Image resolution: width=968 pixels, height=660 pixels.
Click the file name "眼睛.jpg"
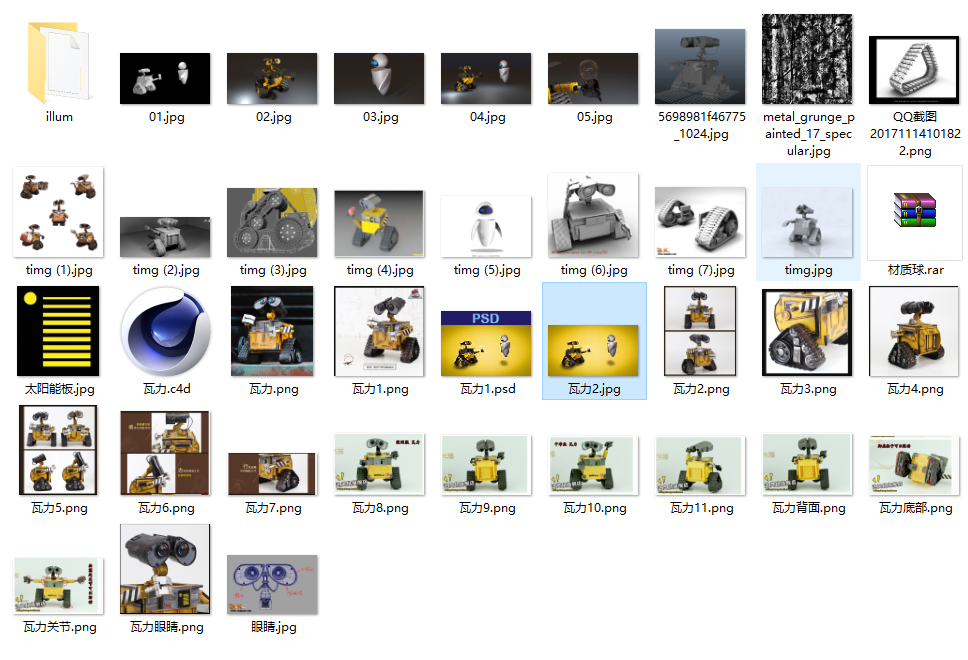[x=273, y=627]
